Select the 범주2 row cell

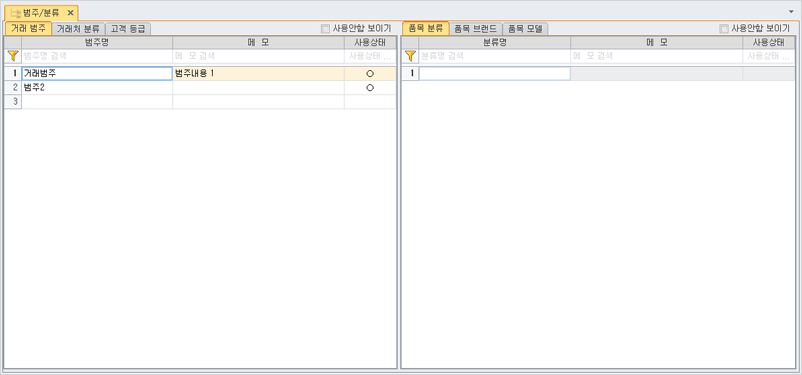[97, 87]
